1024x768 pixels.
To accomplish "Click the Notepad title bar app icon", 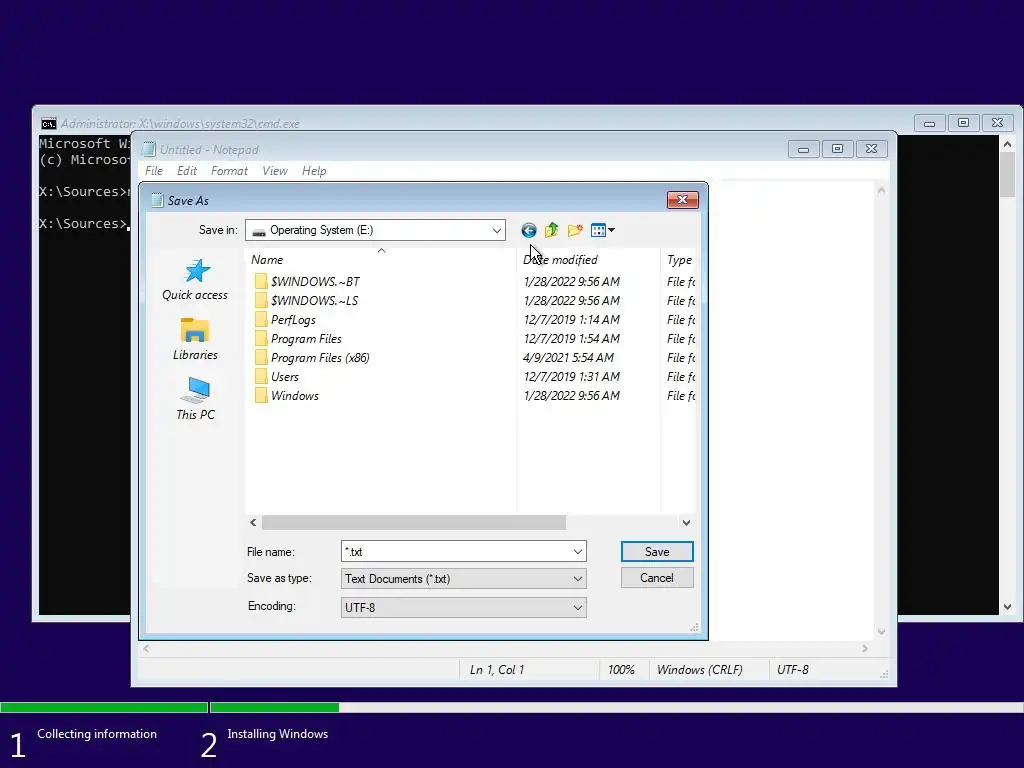I will (x=149, y=150).
